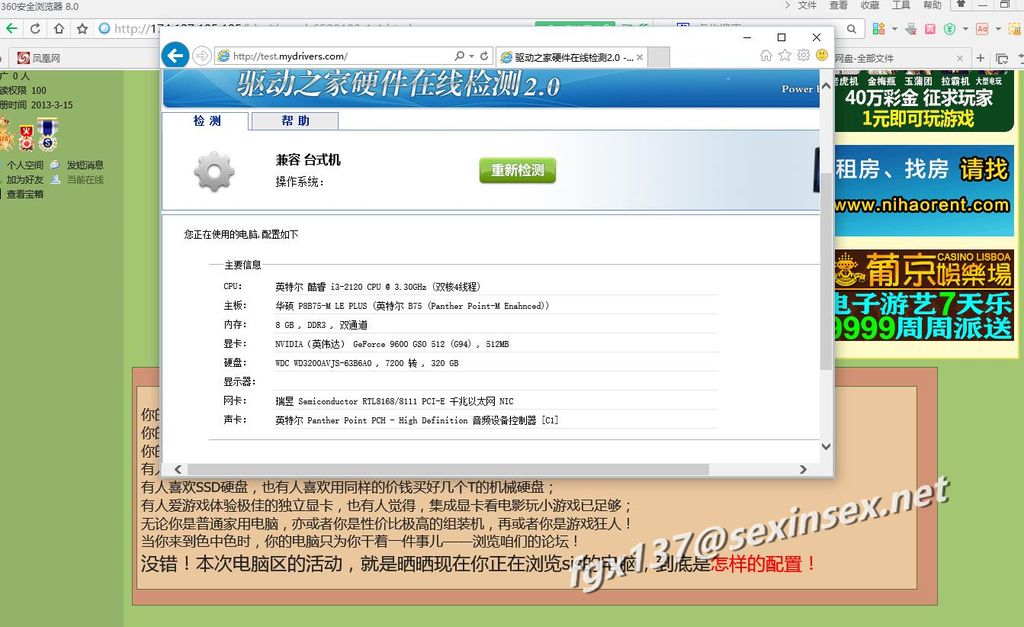Refresh page in IE address bar

pos(484,56)
